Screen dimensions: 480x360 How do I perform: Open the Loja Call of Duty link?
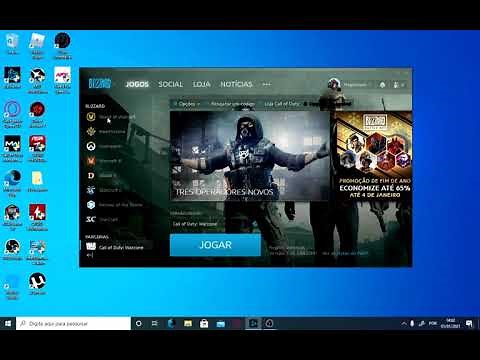[282, 104]
